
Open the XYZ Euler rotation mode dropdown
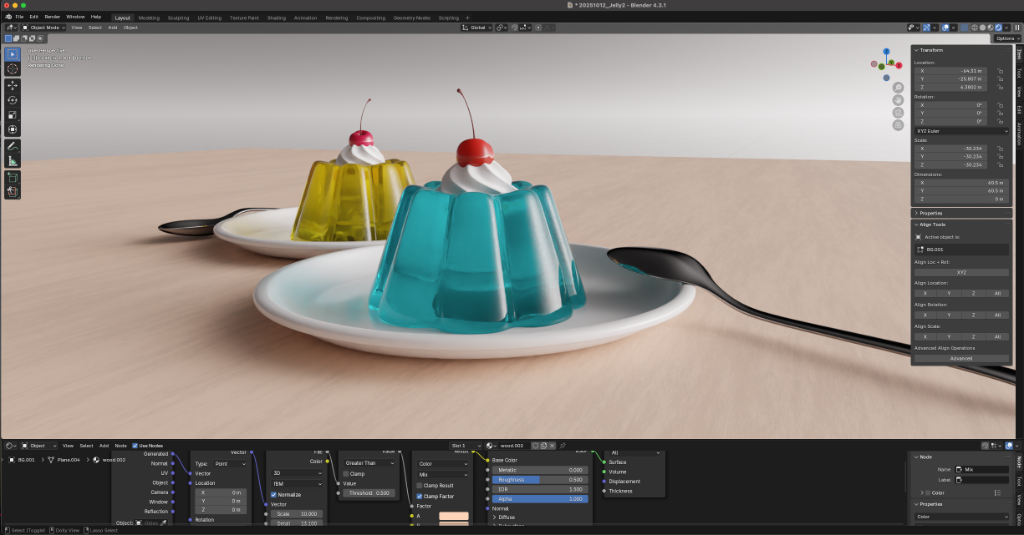pos(961,131)
